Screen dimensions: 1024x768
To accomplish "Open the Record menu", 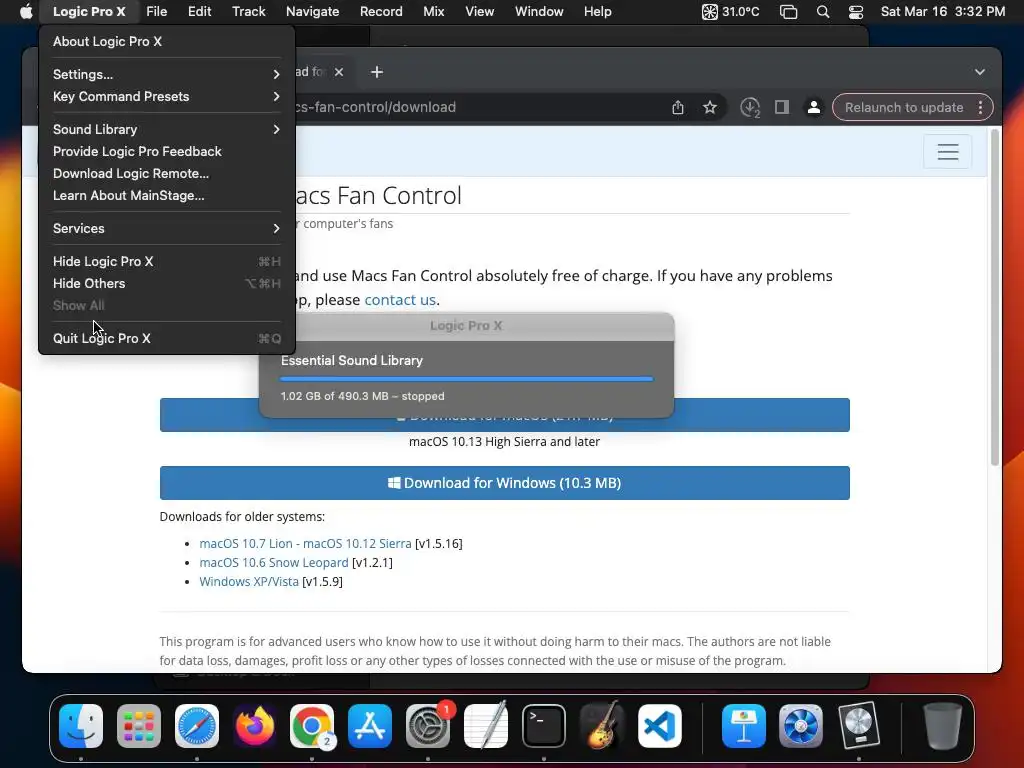I will tap(381, 11).
